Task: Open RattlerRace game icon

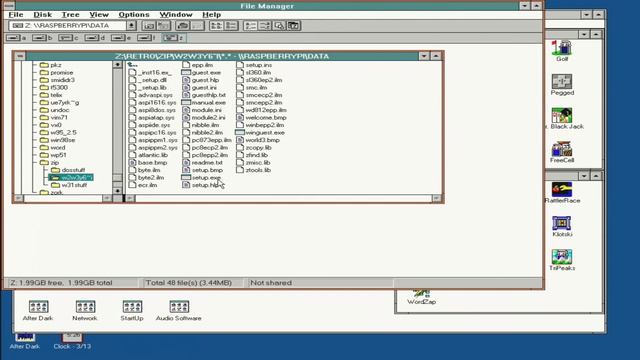Action: coord(562,193)
